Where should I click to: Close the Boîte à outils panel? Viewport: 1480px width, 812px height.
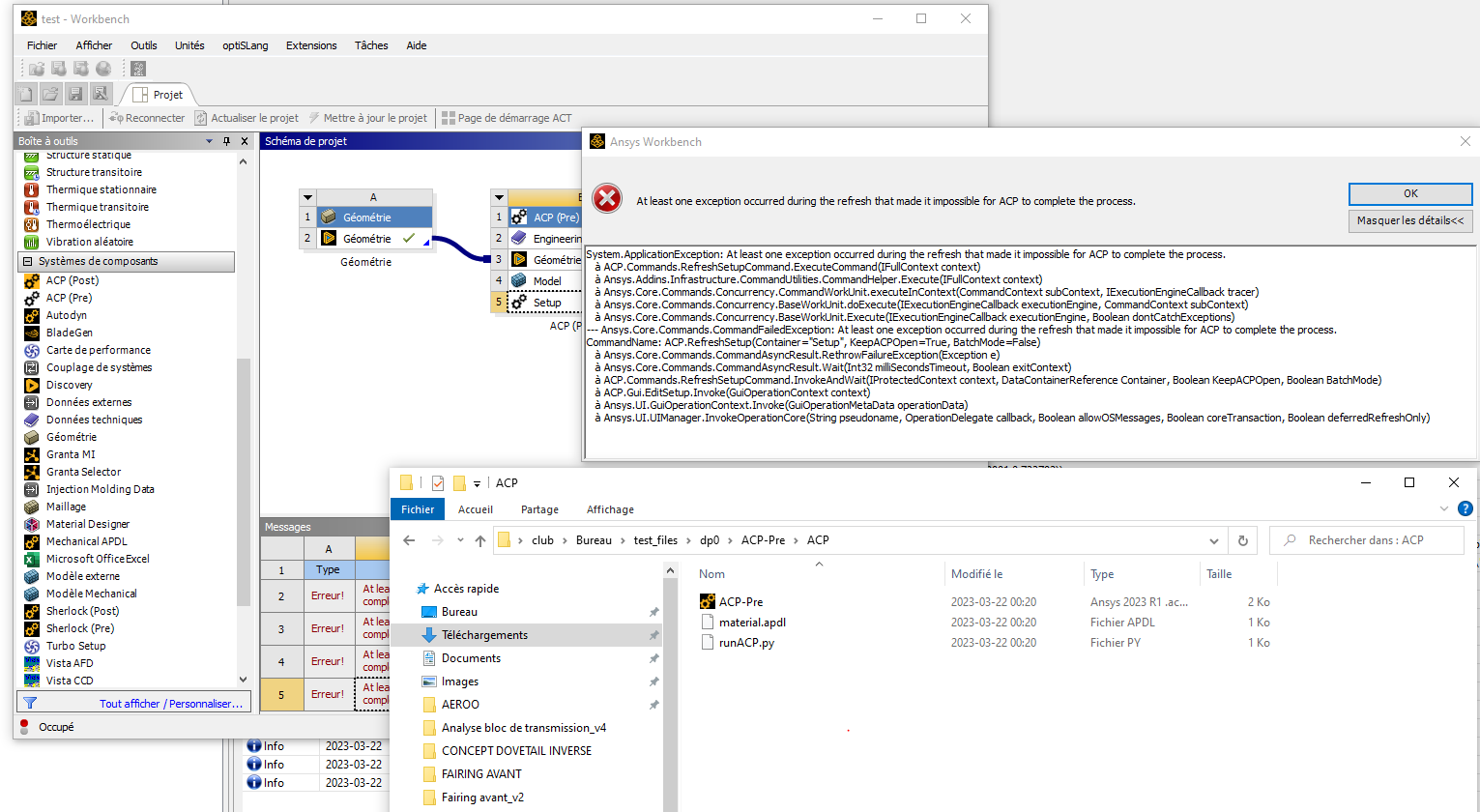(x=243, y=141)
